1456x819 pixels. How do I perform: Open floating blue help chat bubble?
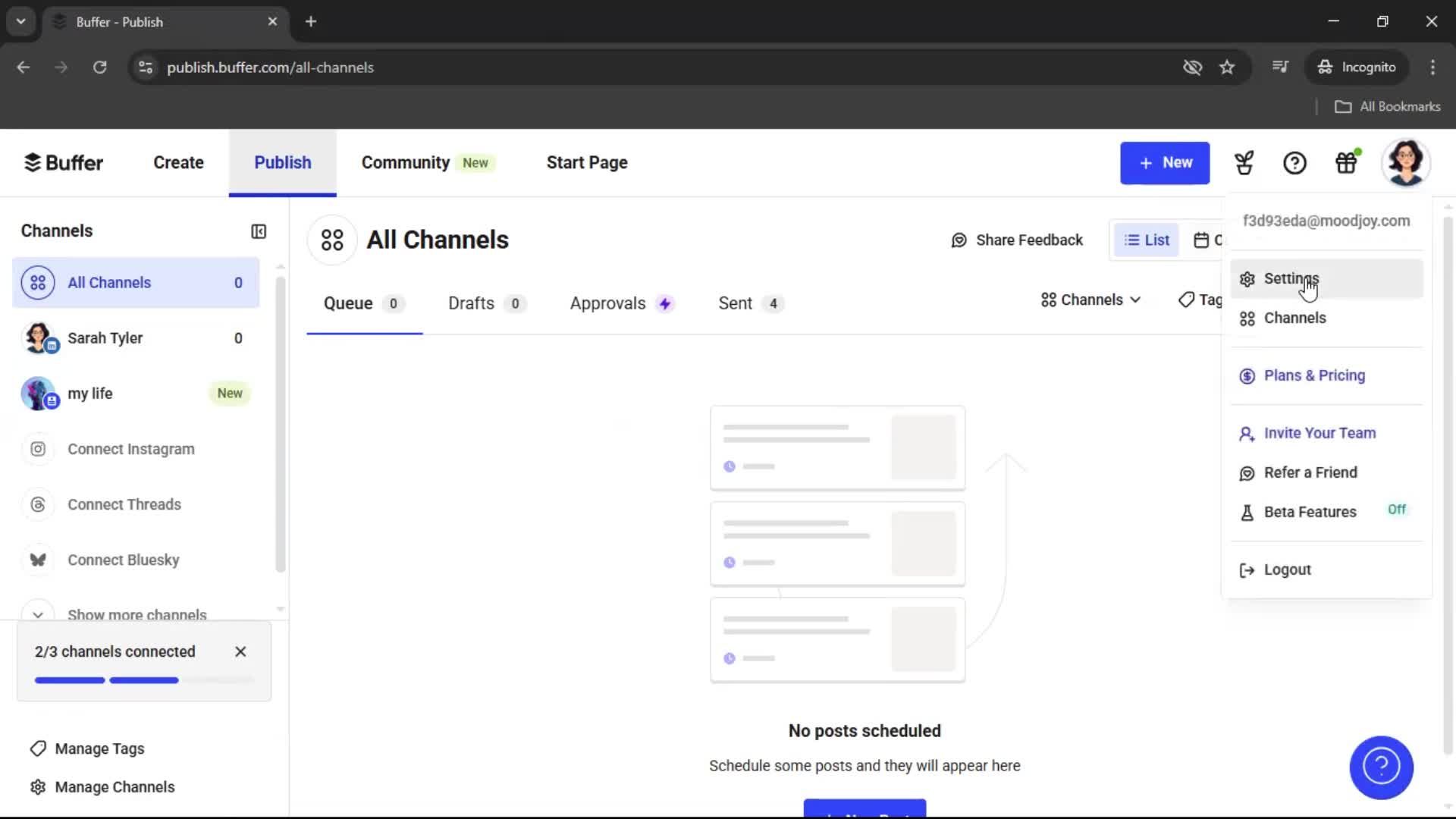pyautogui.click(x=1381, y=767)
